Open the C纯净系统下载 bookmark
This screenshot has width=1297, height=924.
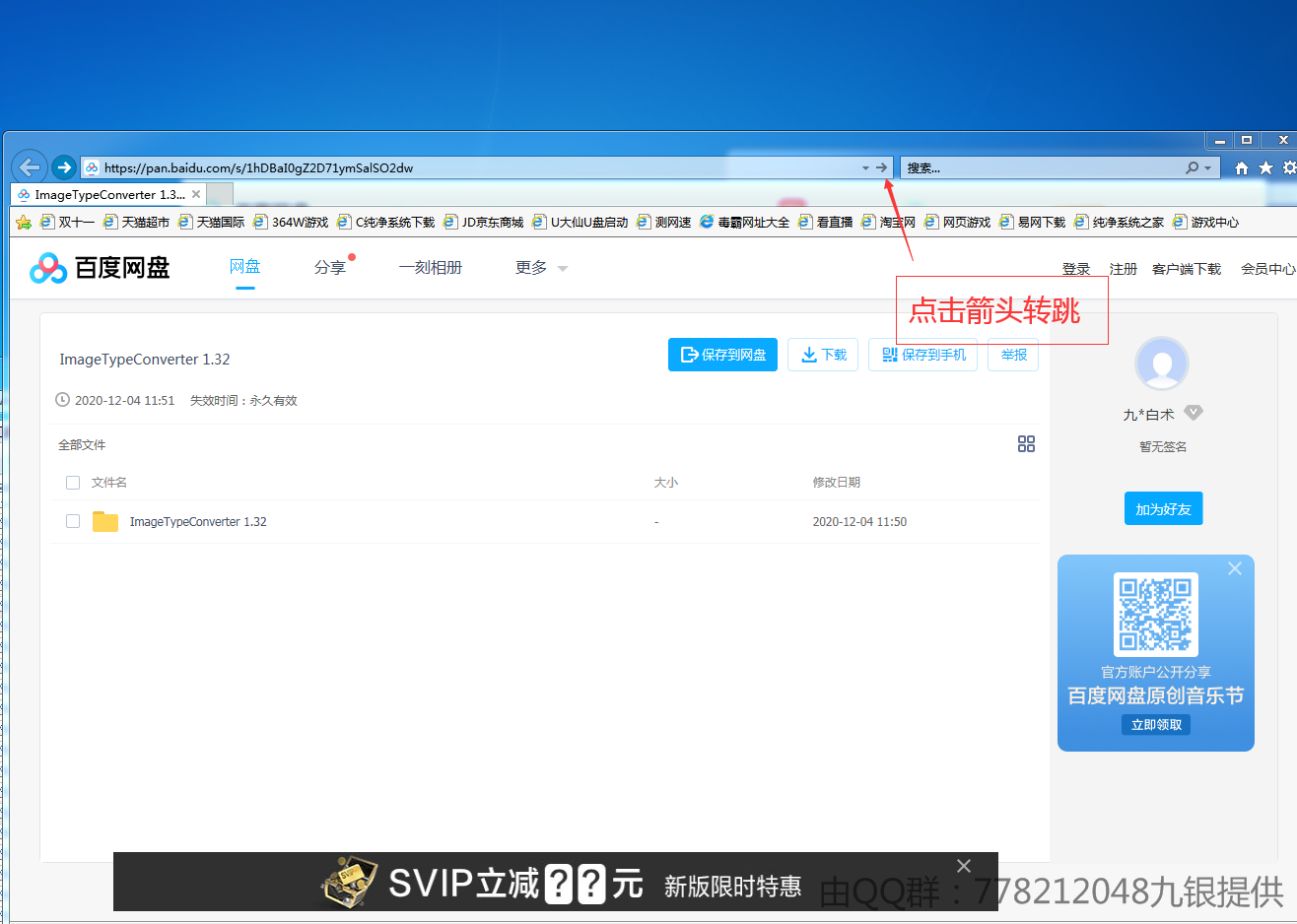click(385, 222)
